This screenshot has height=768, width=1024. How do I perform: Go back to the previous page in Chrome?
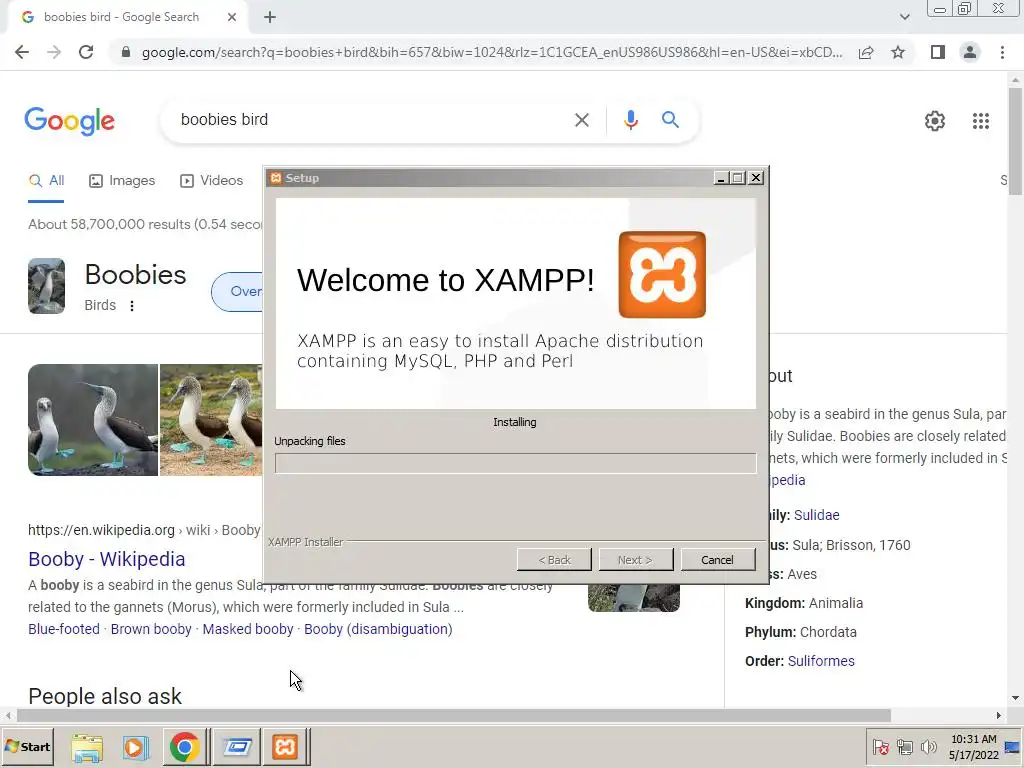pos(22,52)
